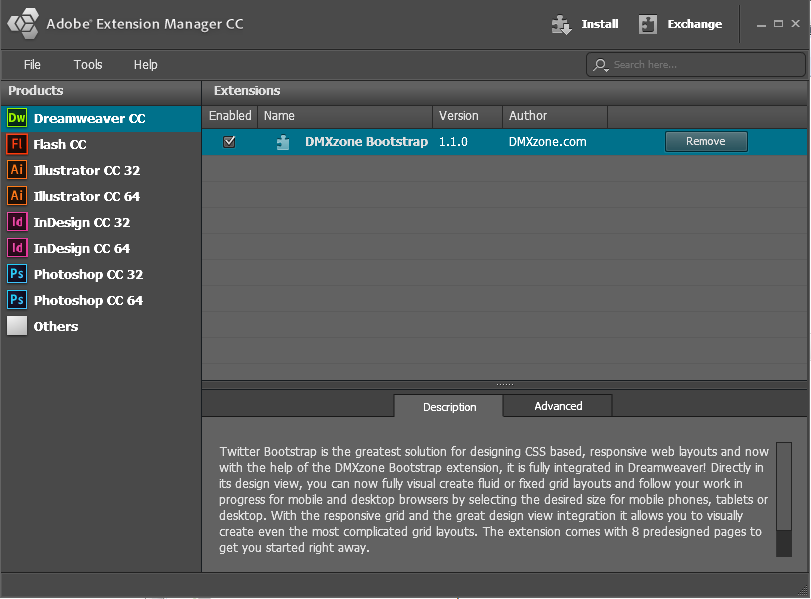
Task: Click the Ps icon for Photoshop CC 32
Action: coord(17,274)
